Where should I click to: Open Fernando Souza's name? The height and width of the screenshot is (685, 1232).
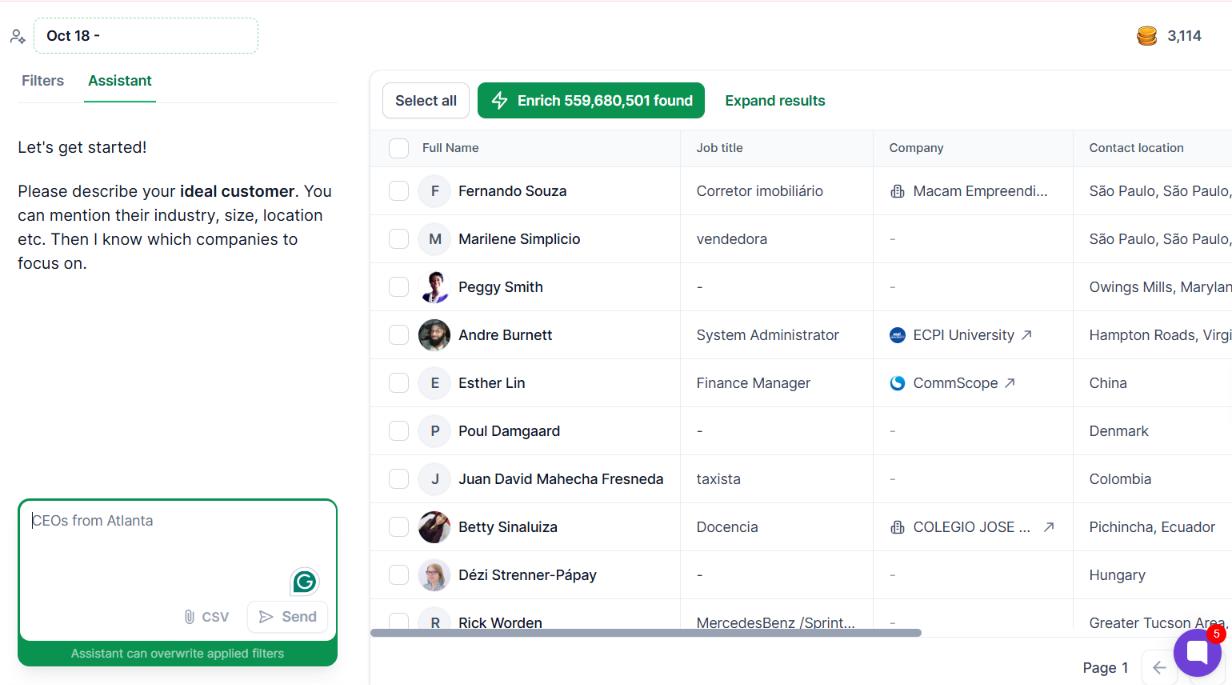[512, 191]
